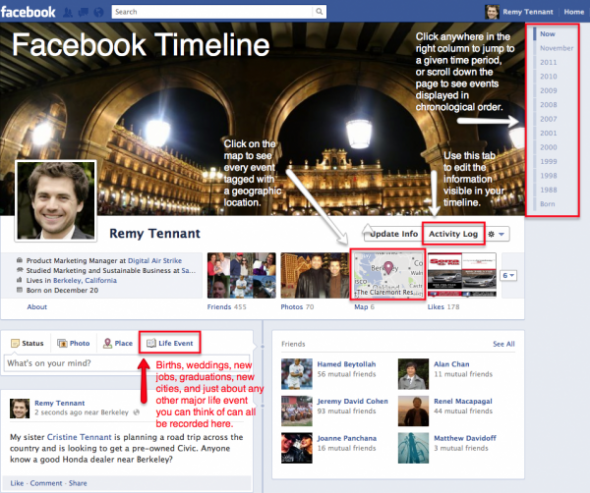The height and width of the screenshot is (493, 590).
Task: Click Share under the post
Action: (78, 483)
